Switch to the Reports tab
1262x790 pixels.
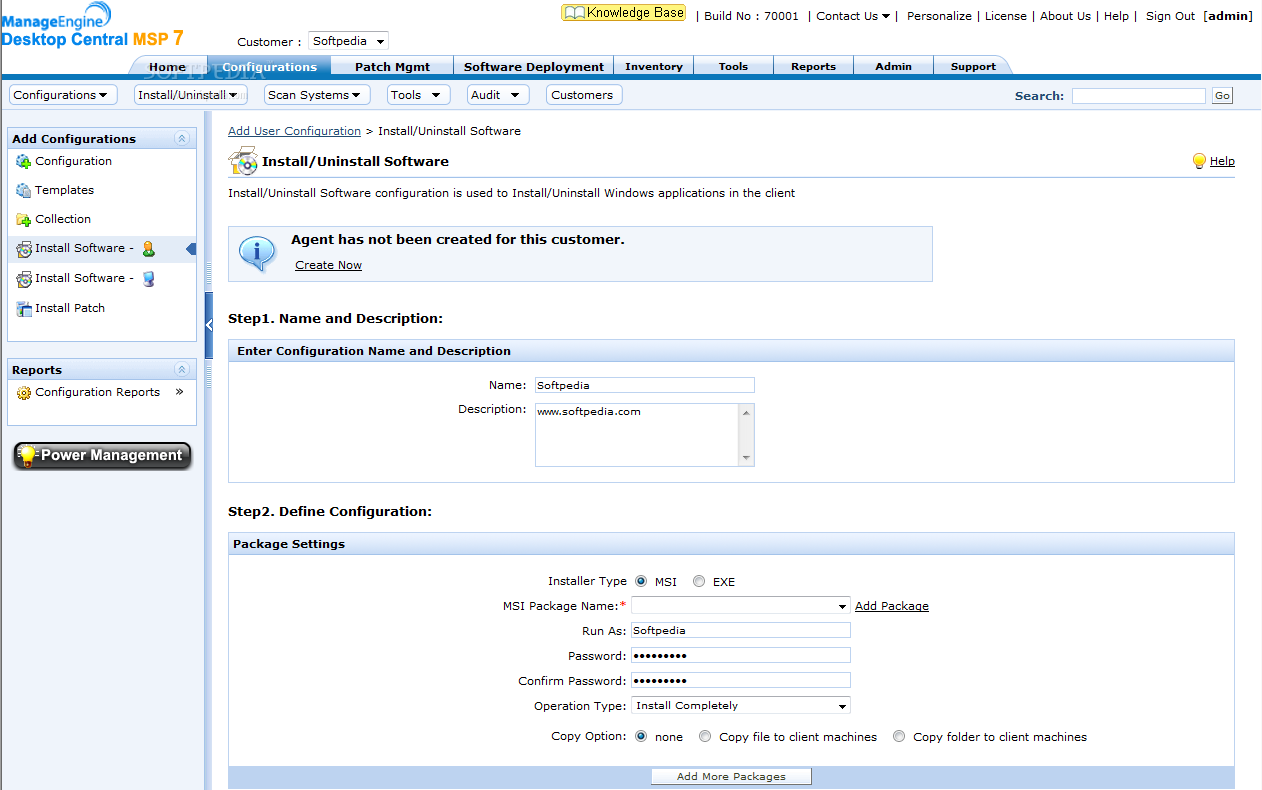tap(813, 67)
